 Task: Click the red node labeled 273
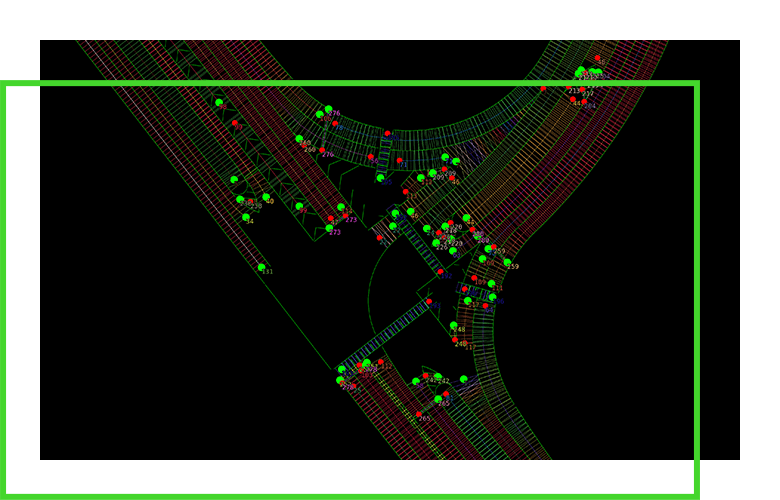coord(345,216)
